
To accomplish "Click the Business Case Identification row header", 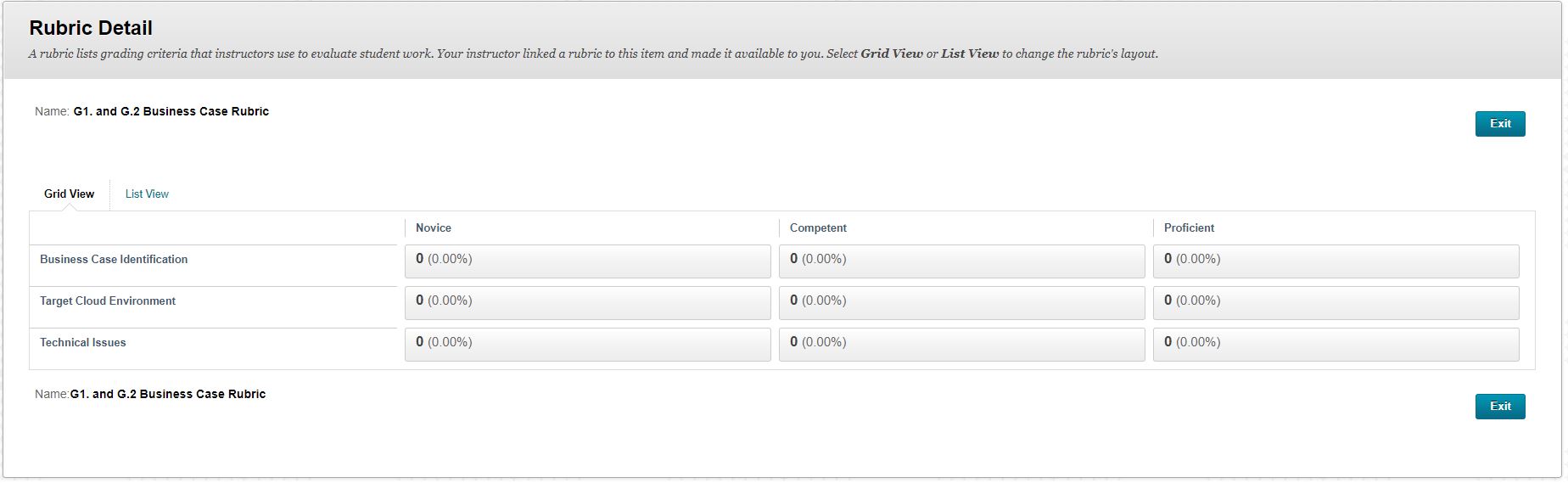I will [114, 260].
